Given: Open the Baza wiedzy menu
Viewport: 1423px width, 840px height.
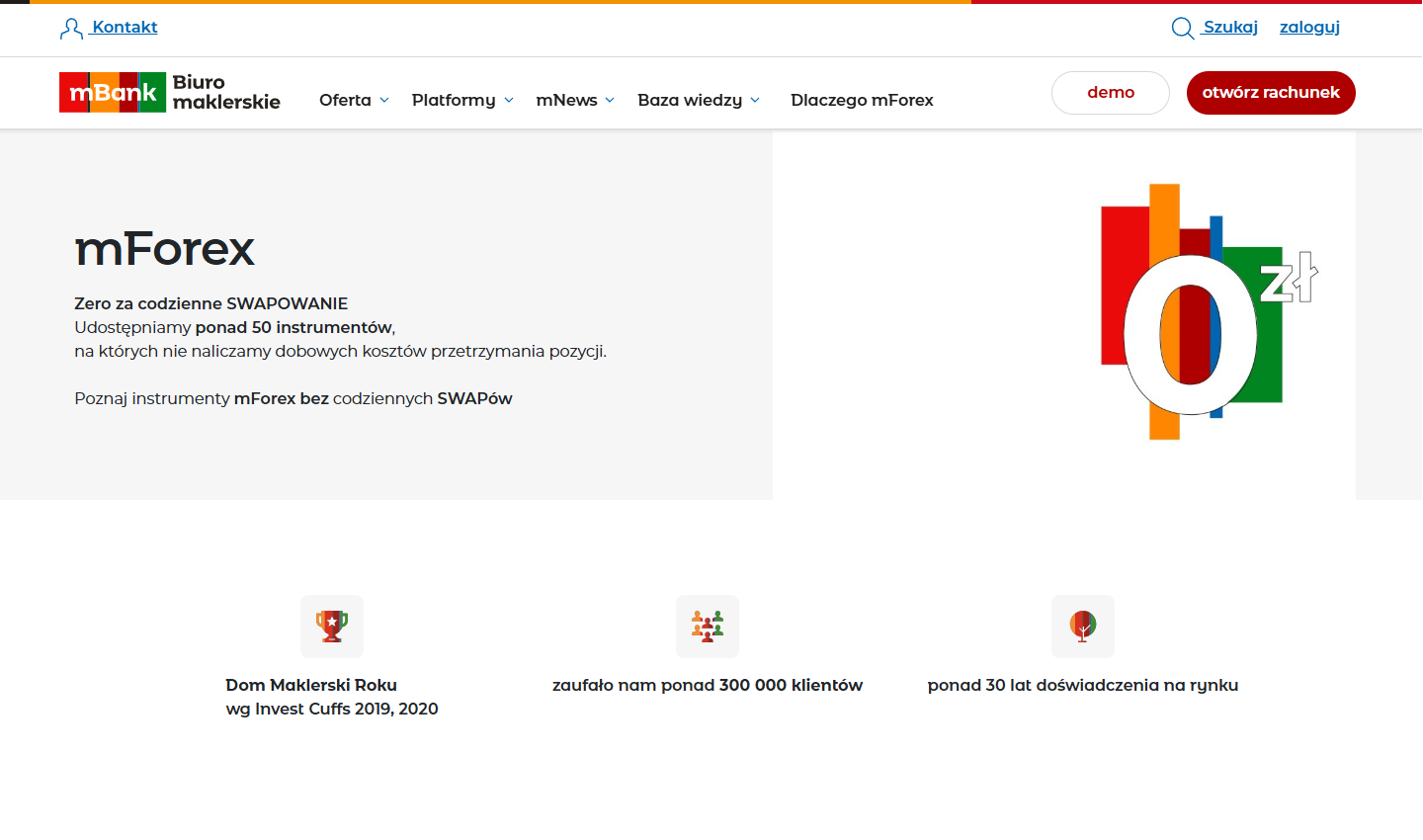Looking at the screenshot, I should point(690,100).
